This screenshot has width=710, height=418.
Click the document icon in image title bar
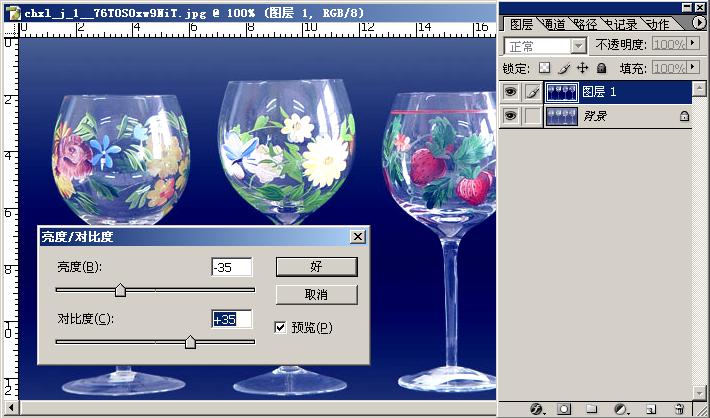pyautogui.click(x=14, y=13)
